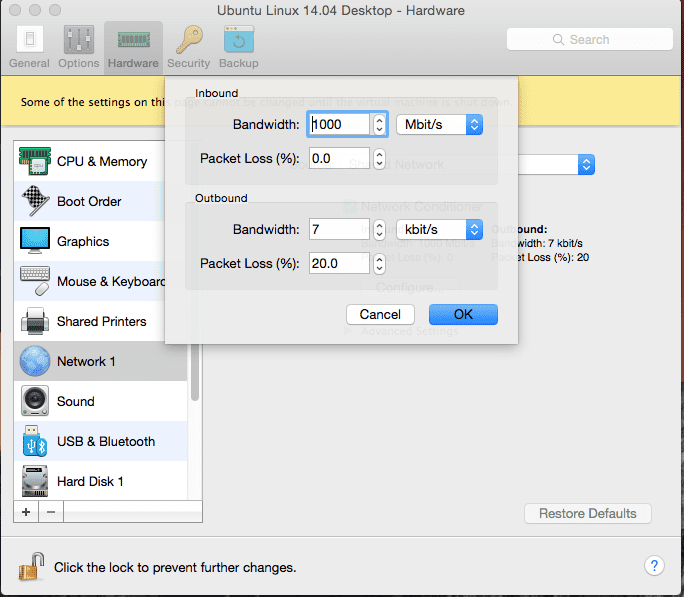The height and width of the screenshot is (597, 684).
Task: Select the Boot Order list label
Action: [x=89, y=201]
